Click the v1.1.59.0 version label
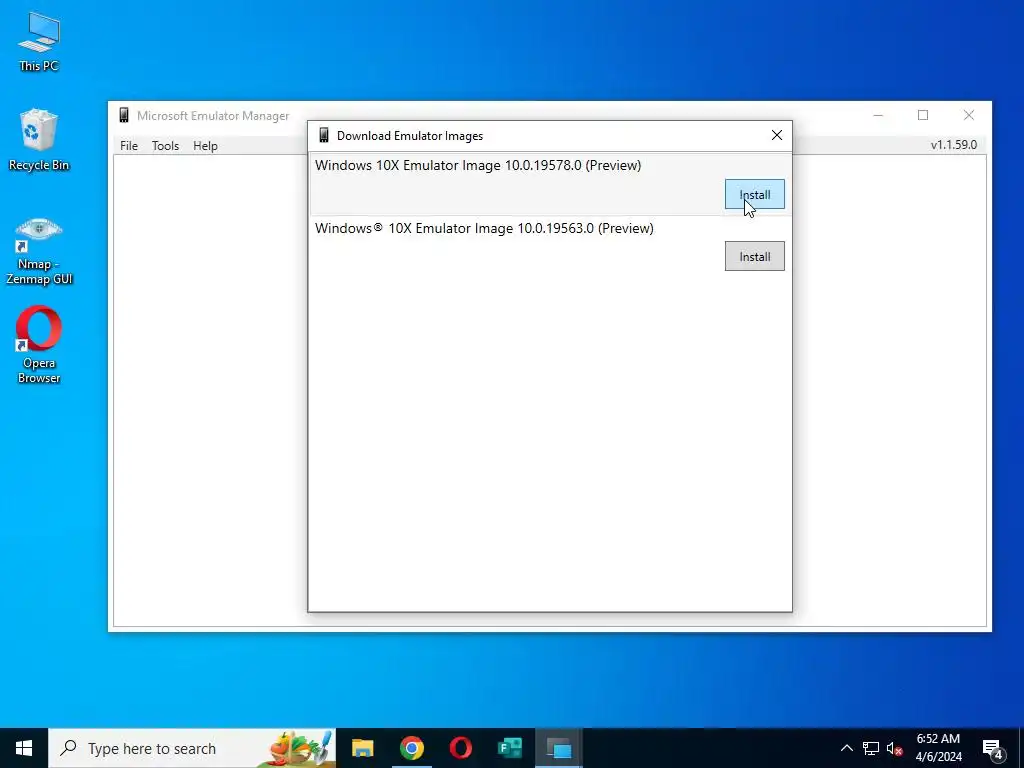Viewport: 1024px width, 768px height. pyautogui.click(x=953, y=145)
